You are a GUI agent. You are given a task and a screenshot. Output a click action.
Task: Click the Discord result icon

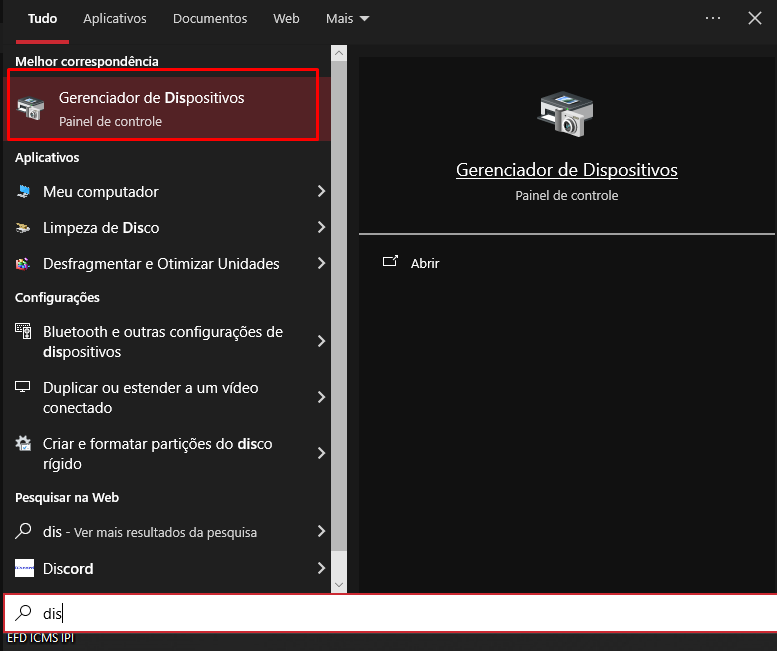[24, 568]
